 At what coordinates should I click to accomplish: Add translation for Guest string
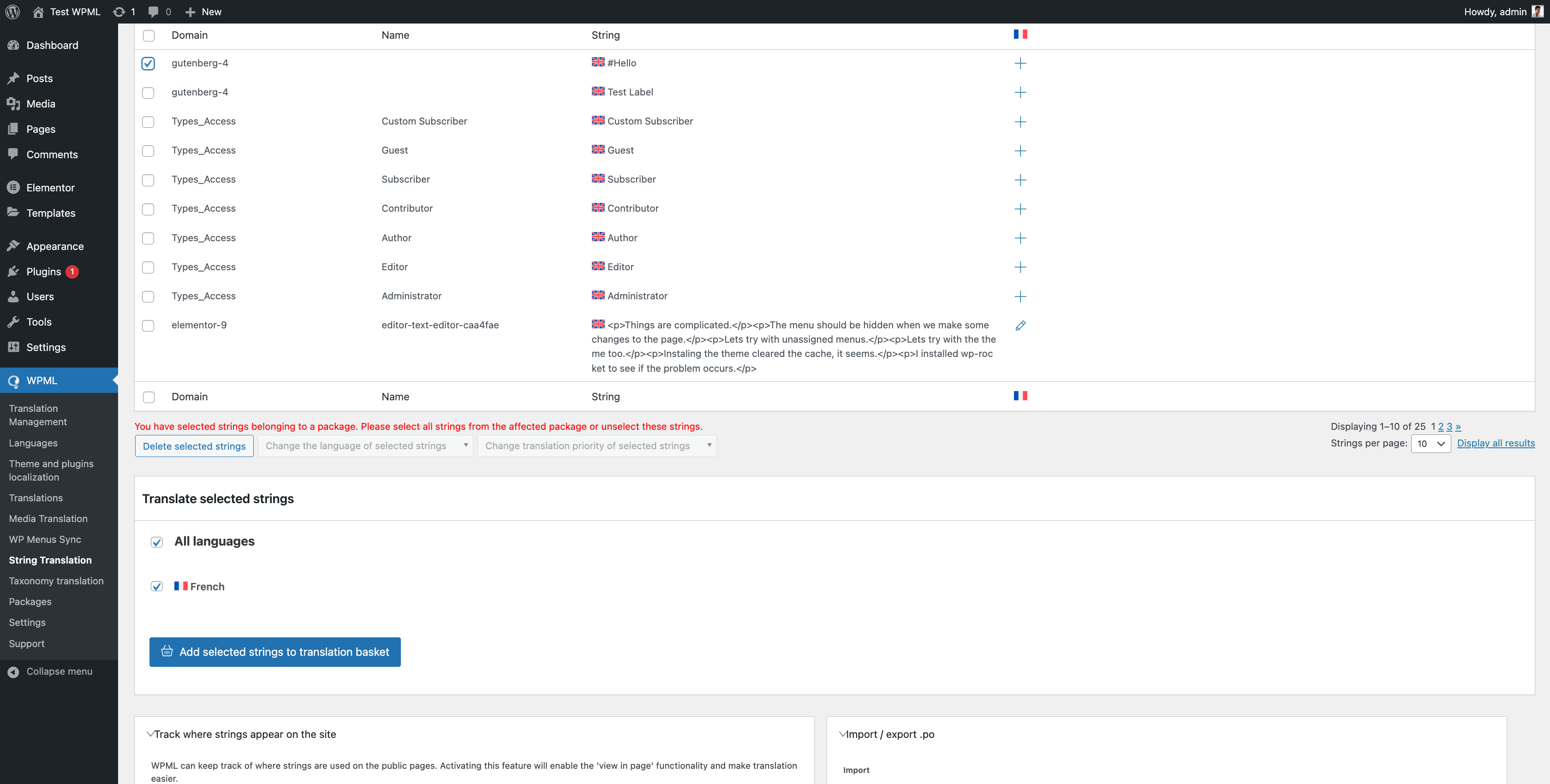[1020, 150]
